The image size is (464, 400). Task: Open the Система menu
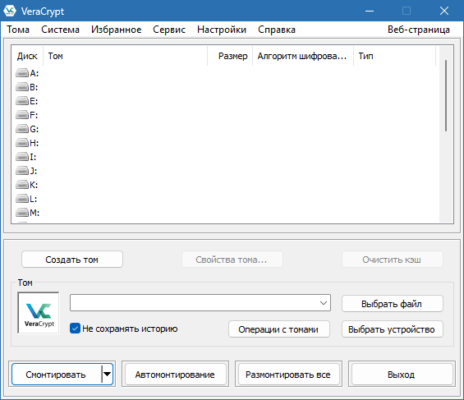pos(60,30)
